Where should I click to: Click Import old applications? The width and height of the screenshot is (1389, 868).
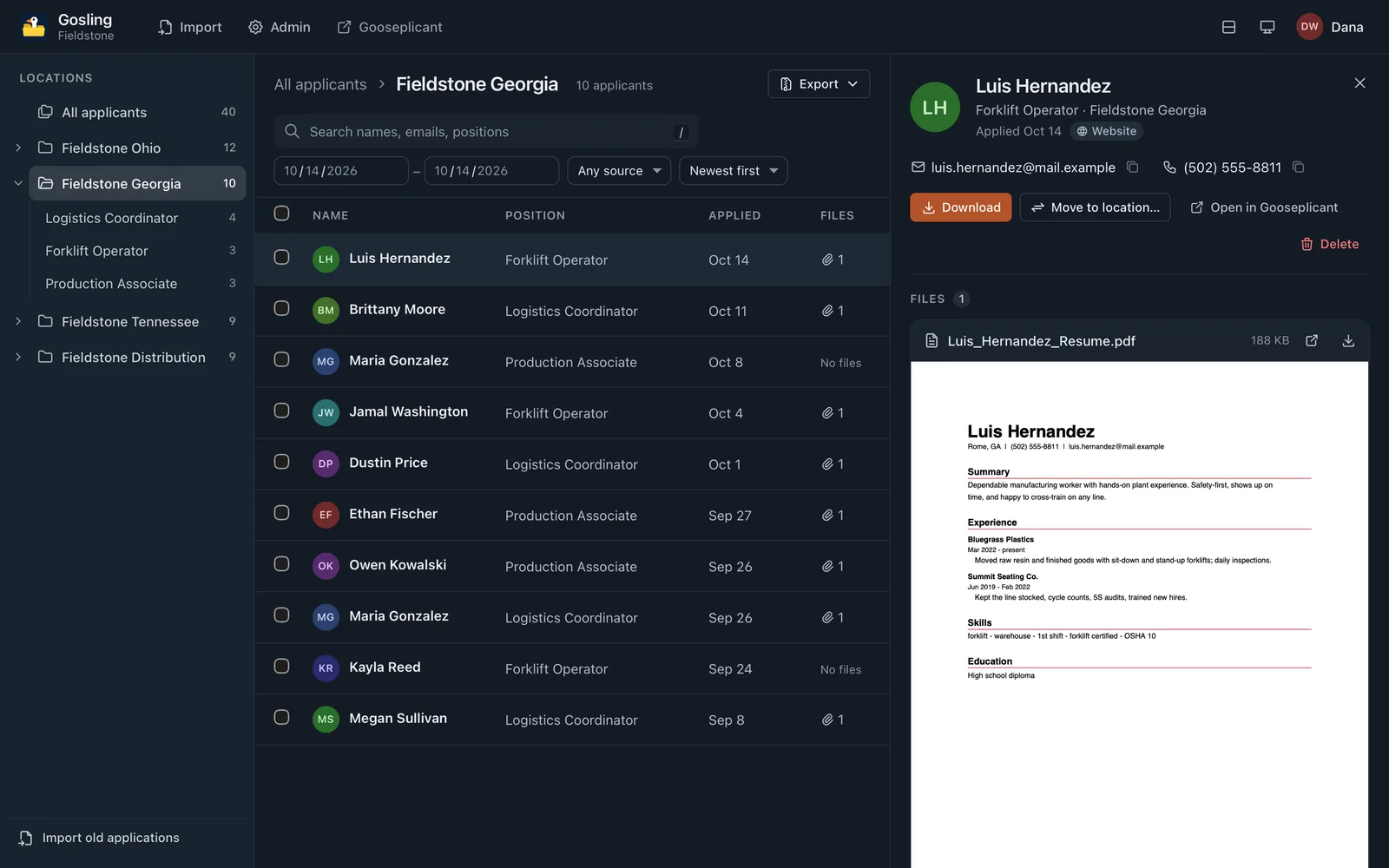[99, 838]
